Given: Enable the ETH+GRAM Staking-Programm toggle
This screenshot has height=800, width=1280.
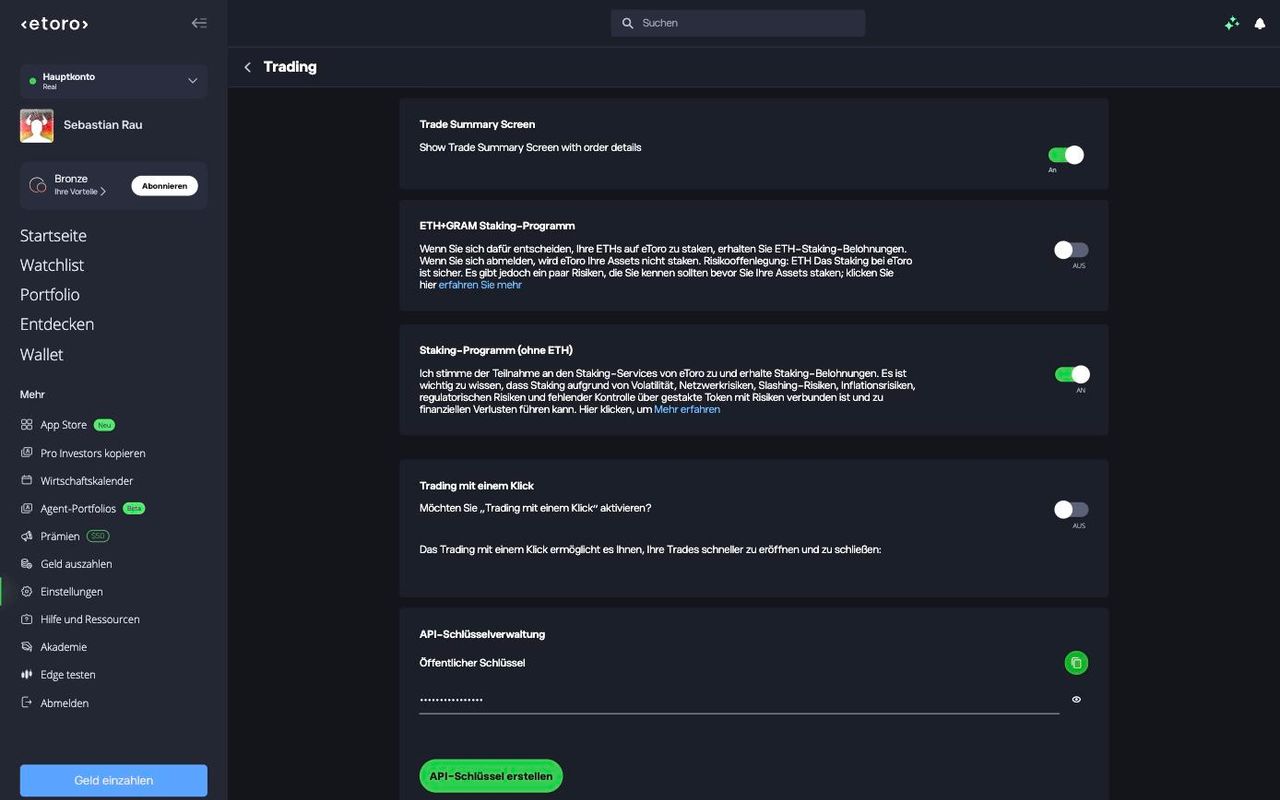Looking at the screenshot, I should [1071, 250].
